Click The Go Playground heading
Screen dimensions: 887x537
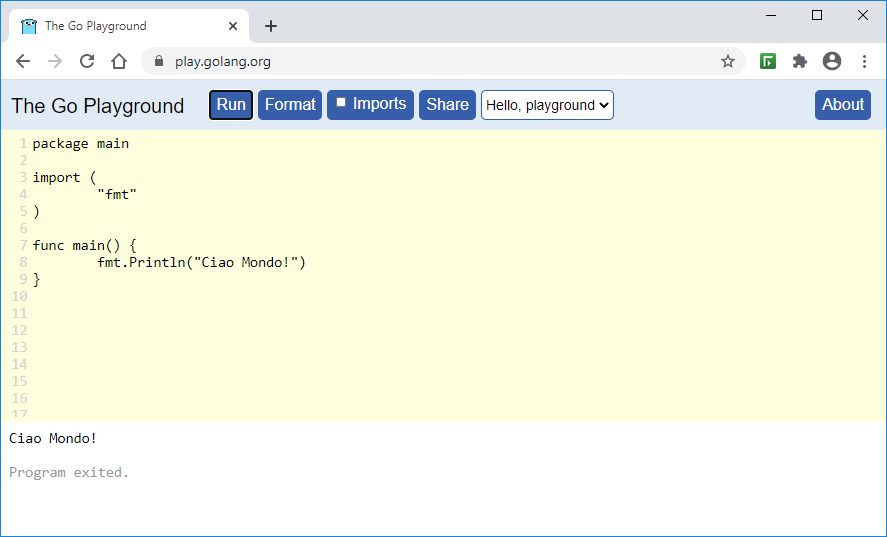click(x=98, y=106)
